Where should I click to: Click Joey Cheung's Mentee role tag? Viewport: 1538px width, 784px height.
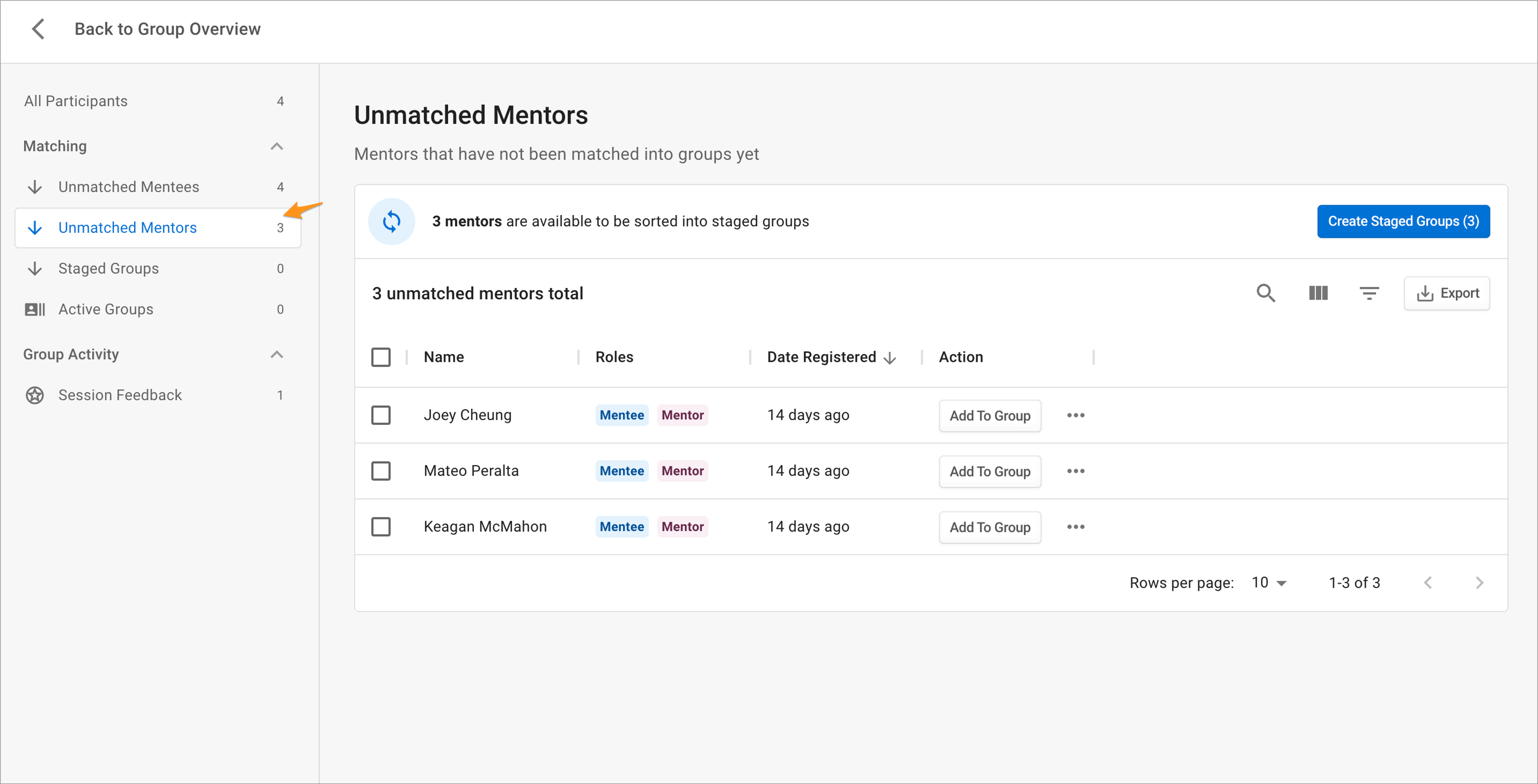coord(622,415)
